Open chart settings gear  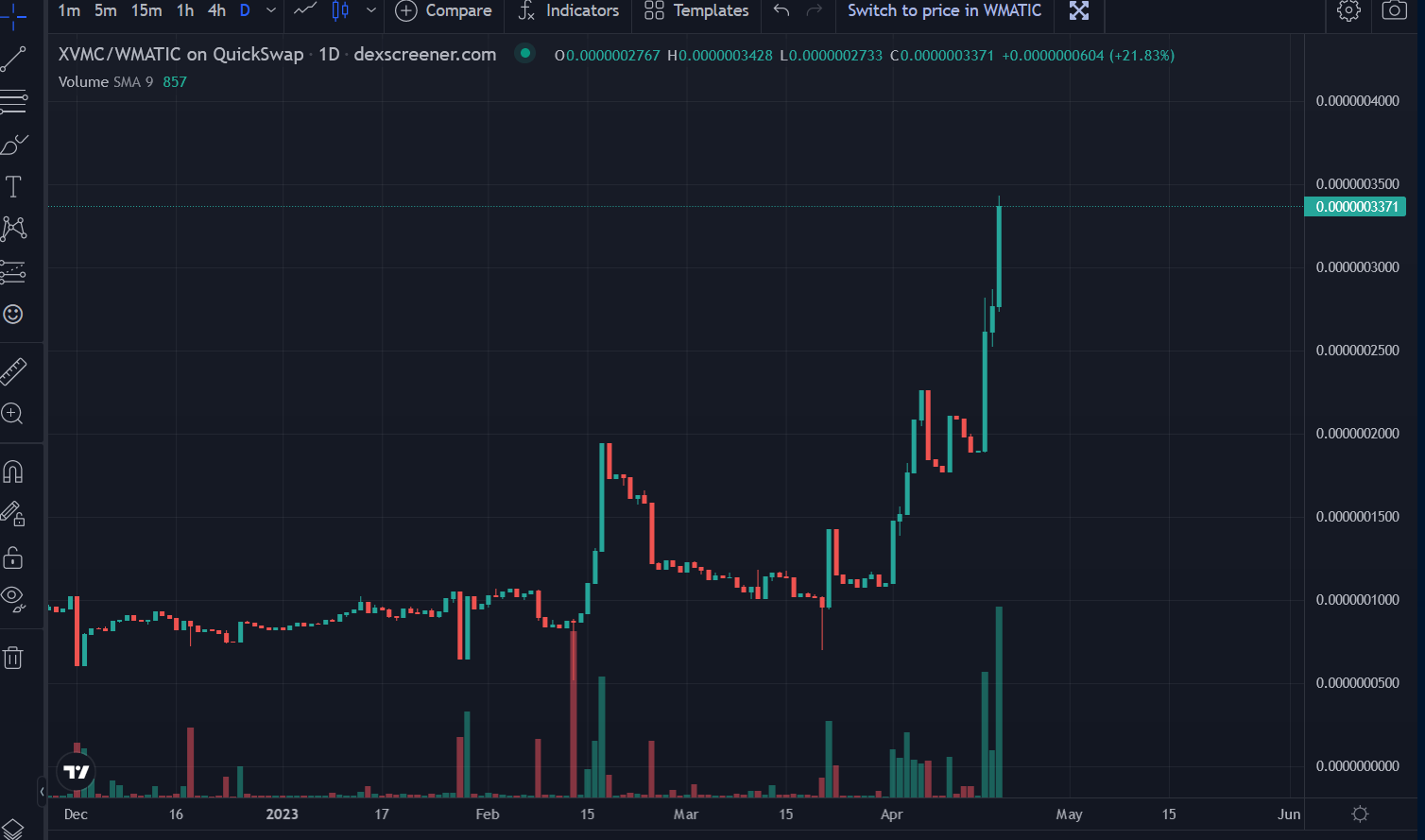coord(1349,10)
